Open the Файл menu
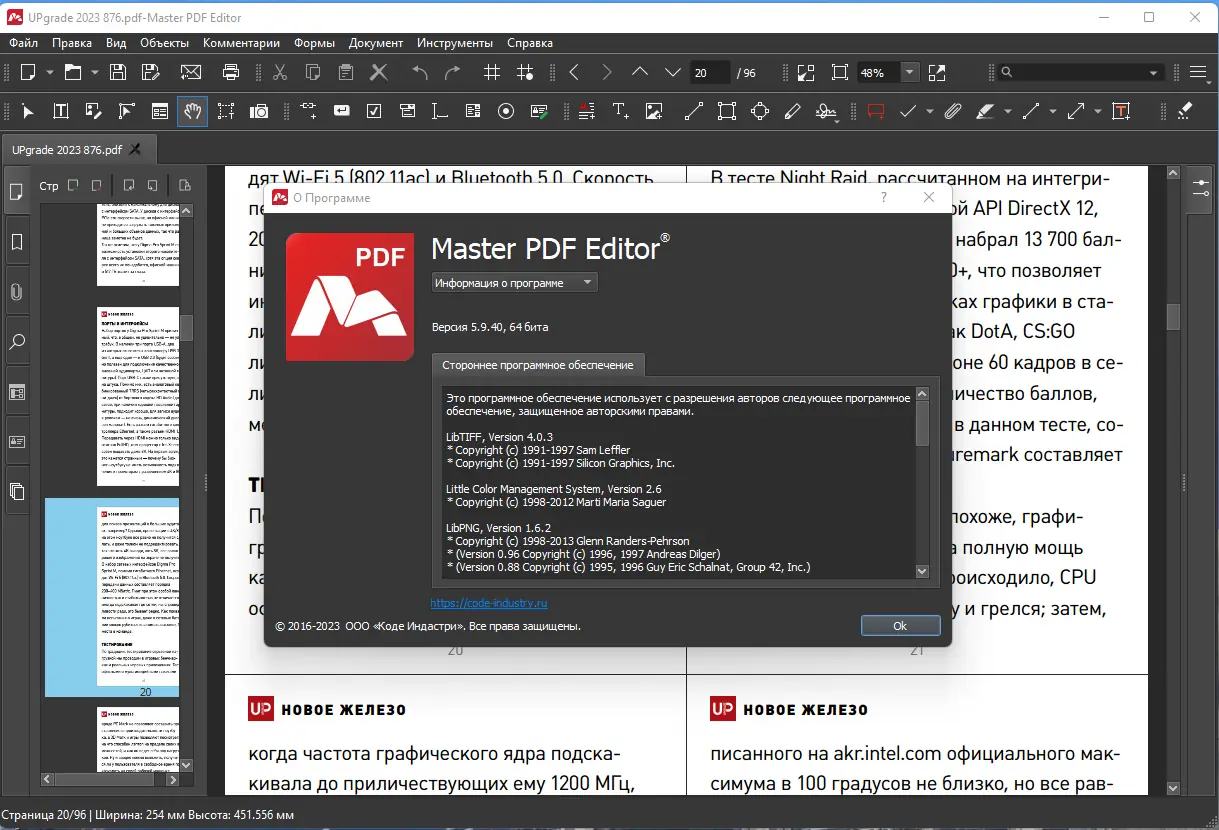This screenshot has height=830, width=1219. tap(24, 43)
